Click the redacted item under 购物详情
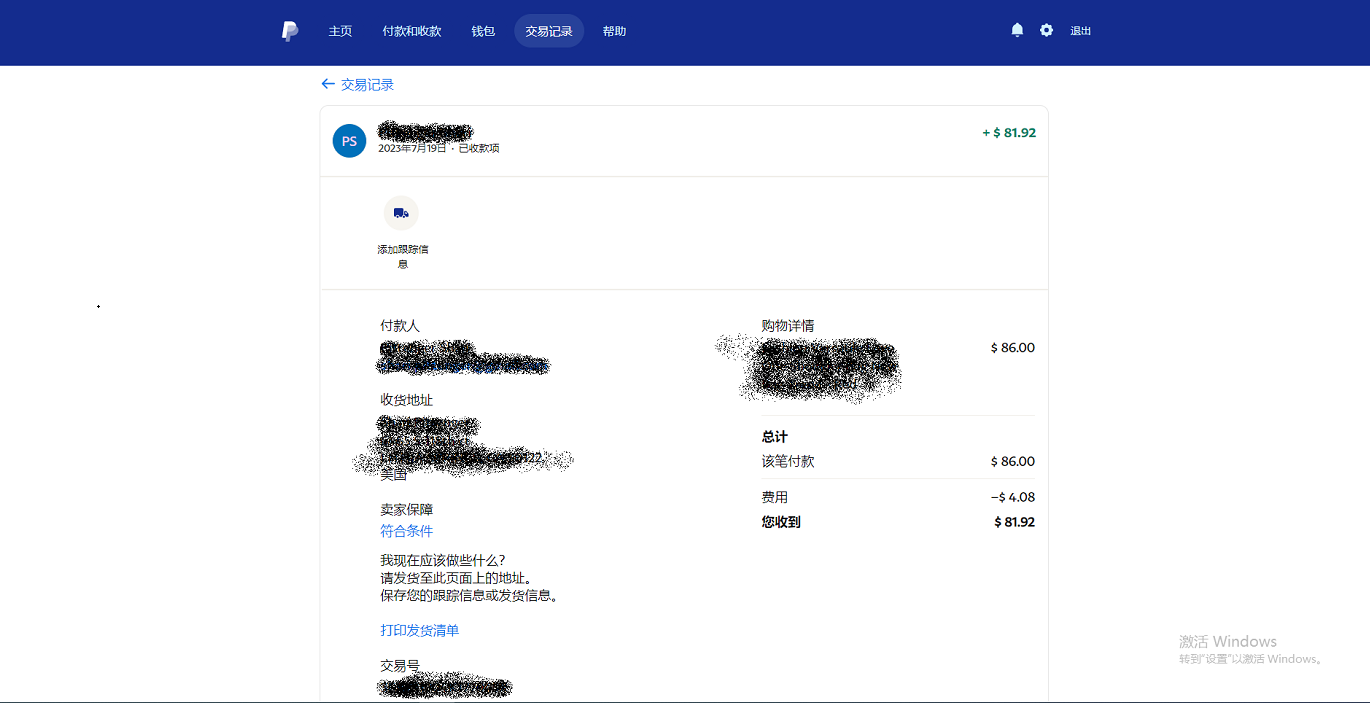 (x=810, y=368)
